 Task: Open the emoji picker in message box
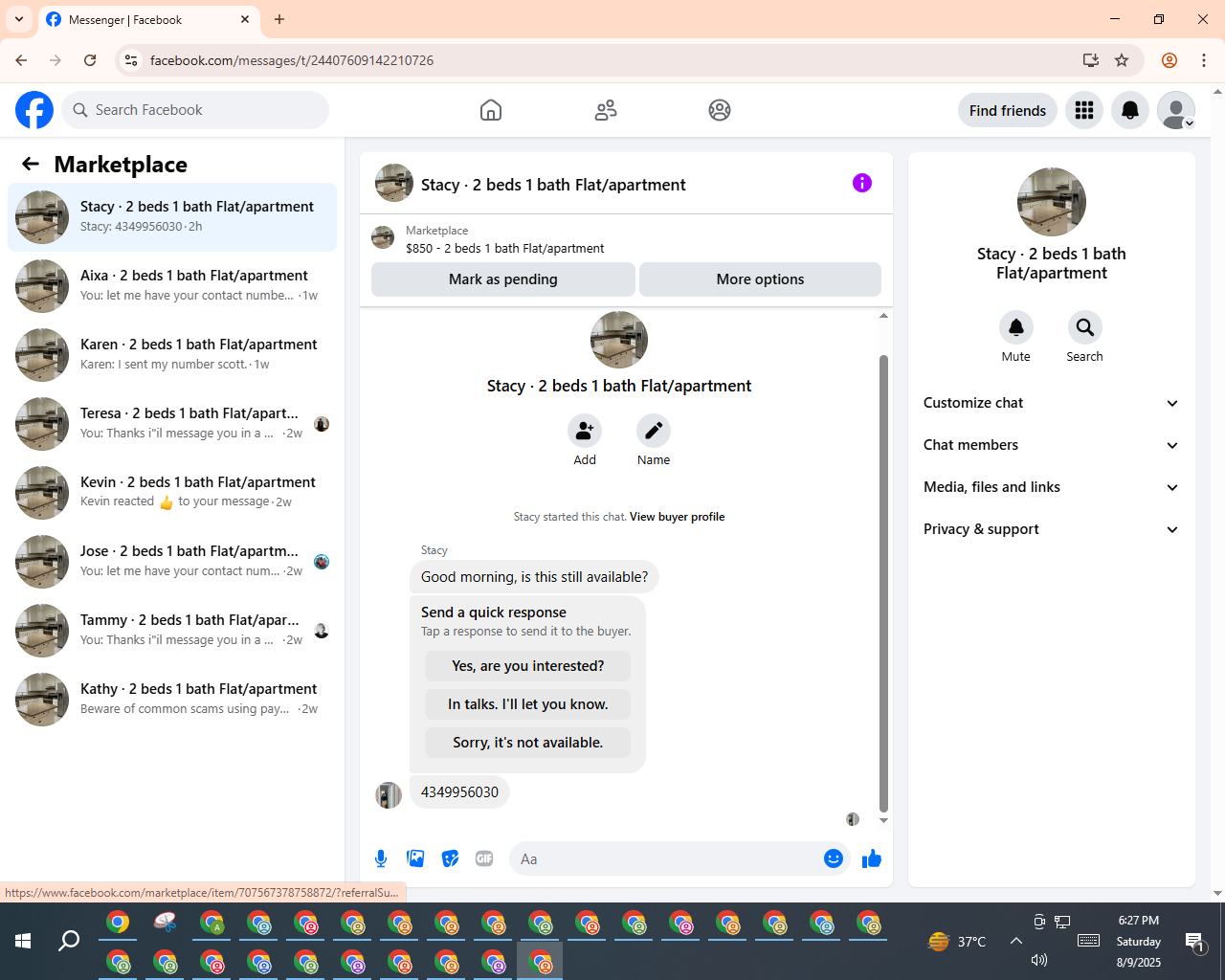point(834,858)
